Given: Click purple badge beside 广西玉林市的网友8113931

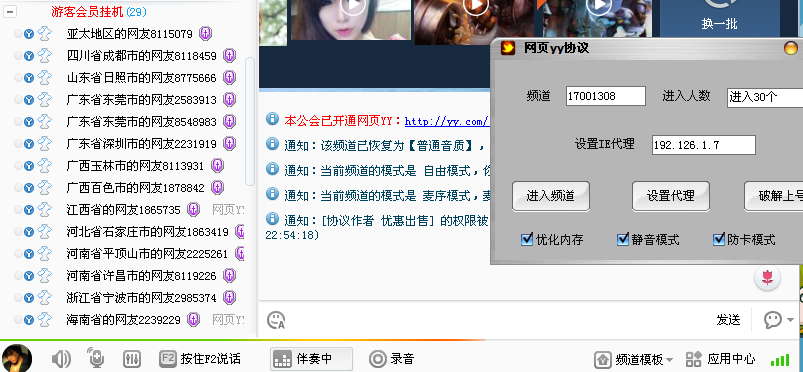Looking at the screenshot, I should (218, 166).
